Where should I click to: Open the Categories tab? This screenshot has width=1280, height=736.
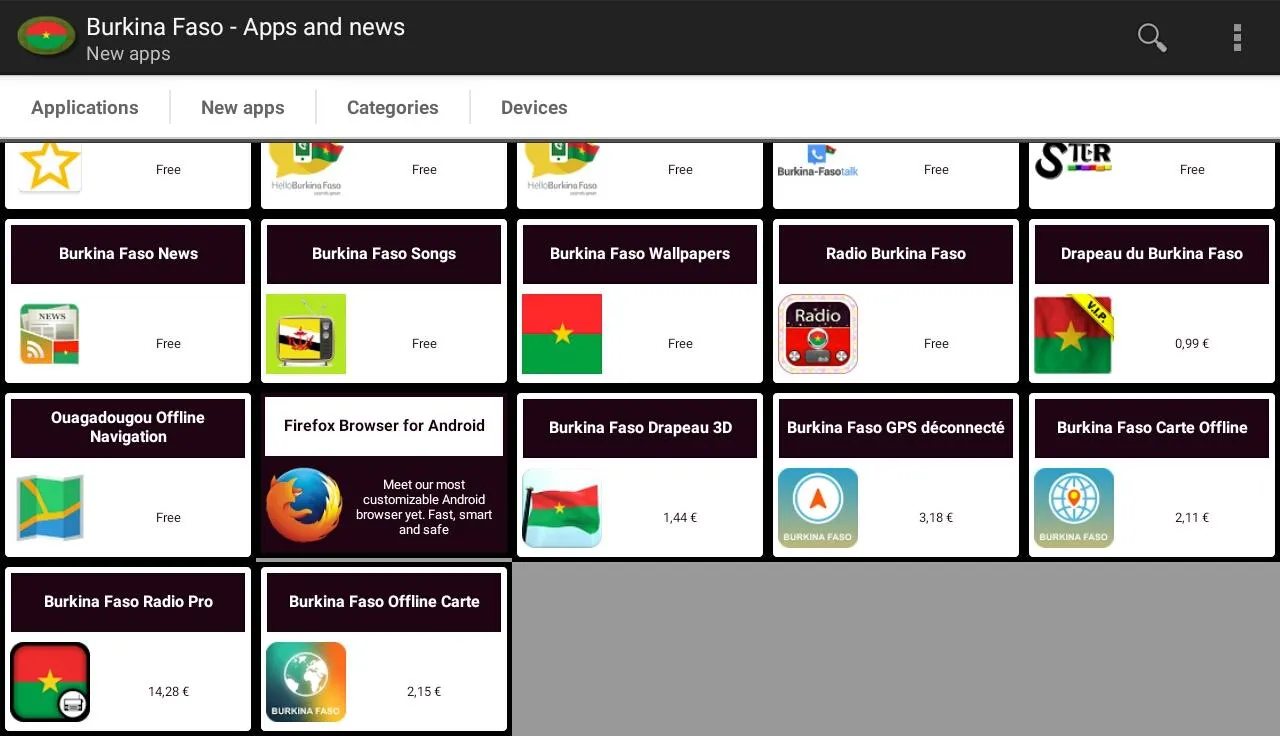[393, 107]
